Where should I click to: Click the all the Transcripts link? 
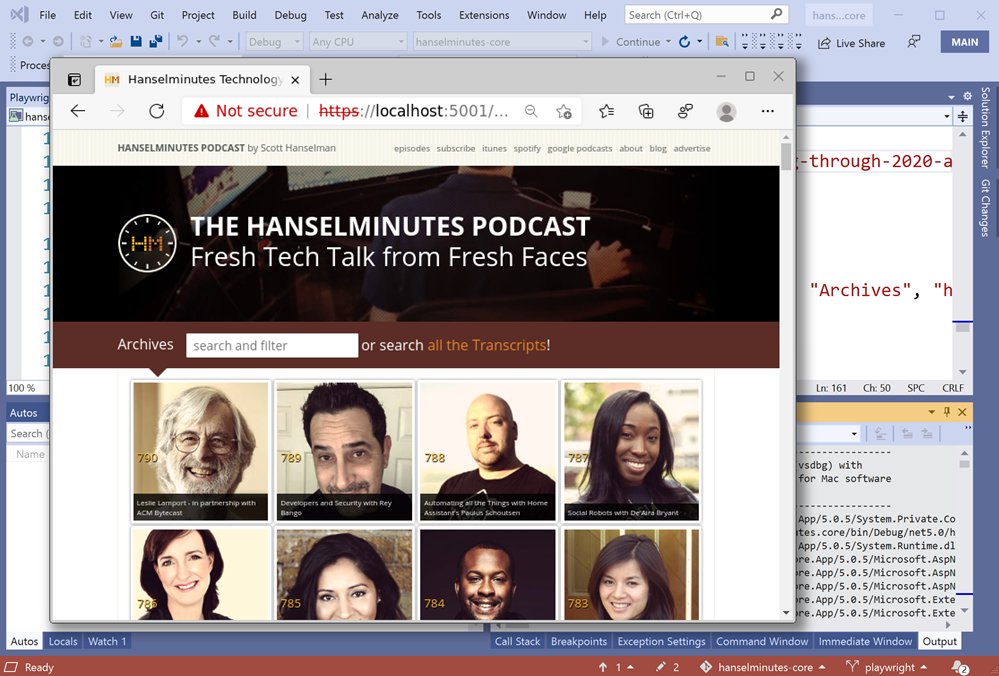click(487, 345)
